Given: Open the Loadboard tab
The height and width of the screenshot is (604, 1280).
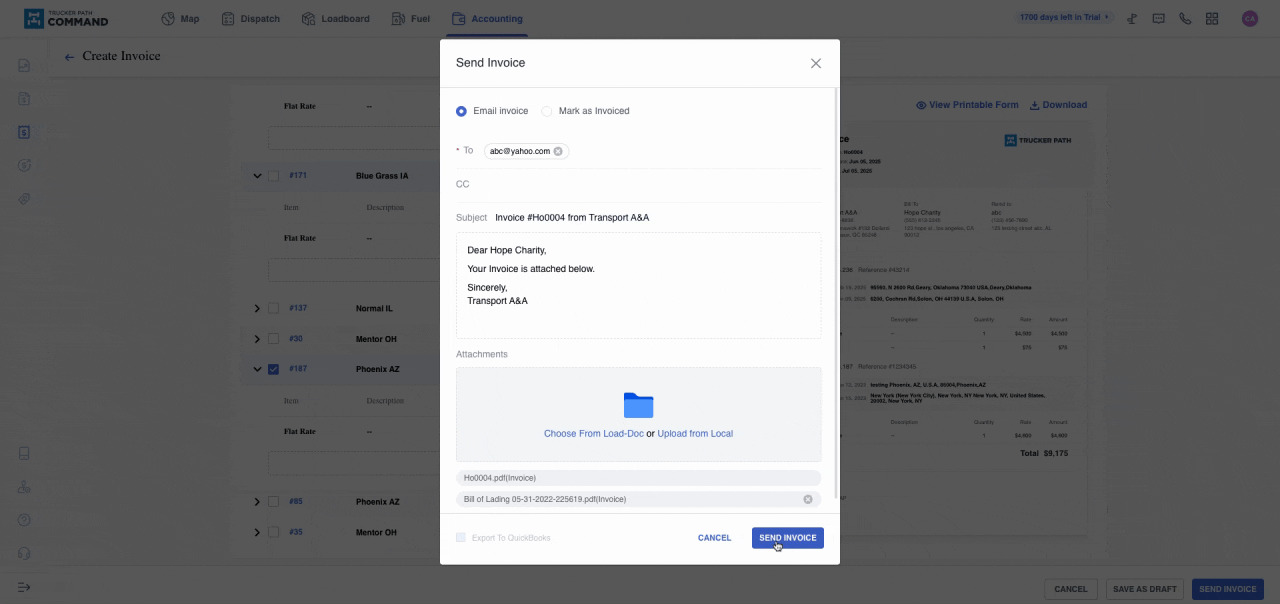Looking at the screenshot, I should (x=335, y=18).
